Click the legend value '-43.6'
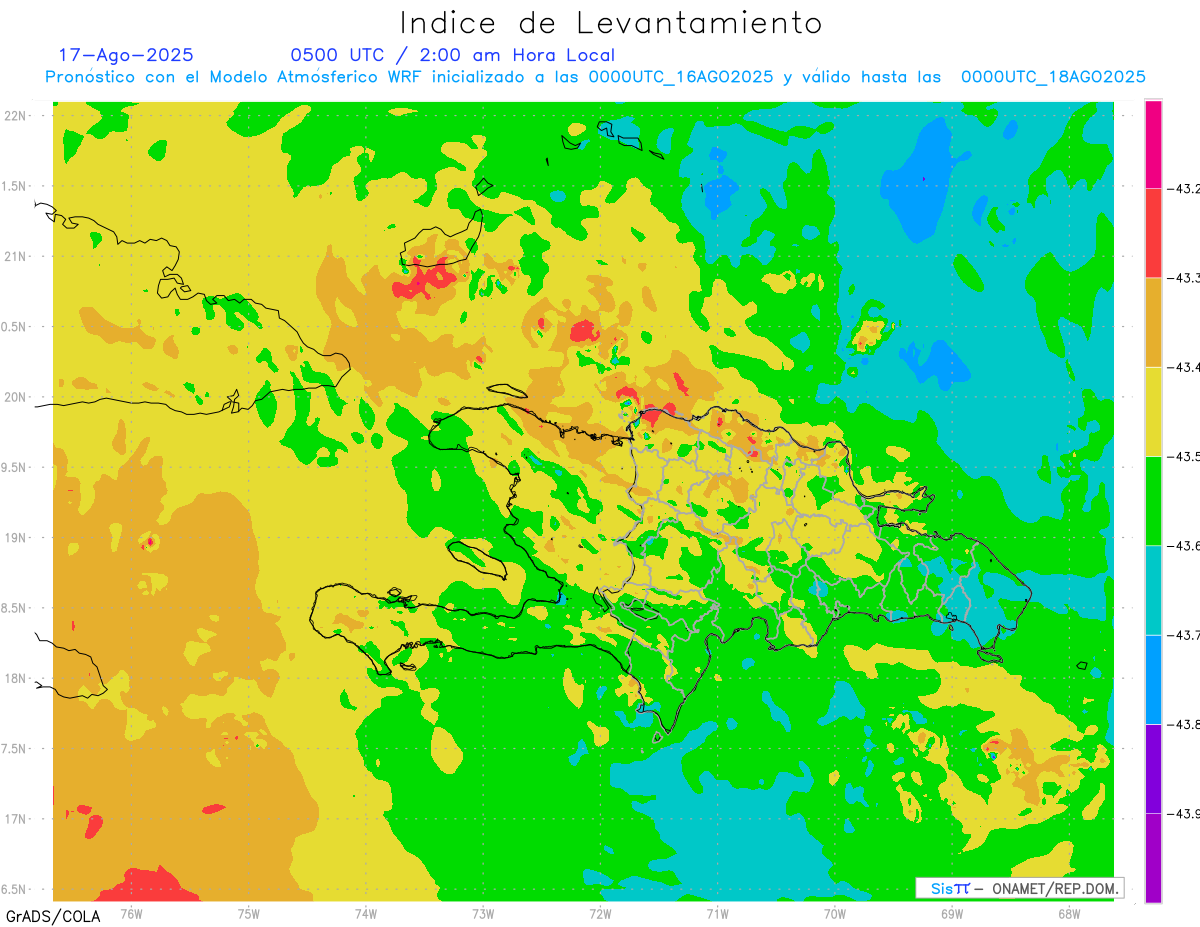 (x=1184, y=545)
